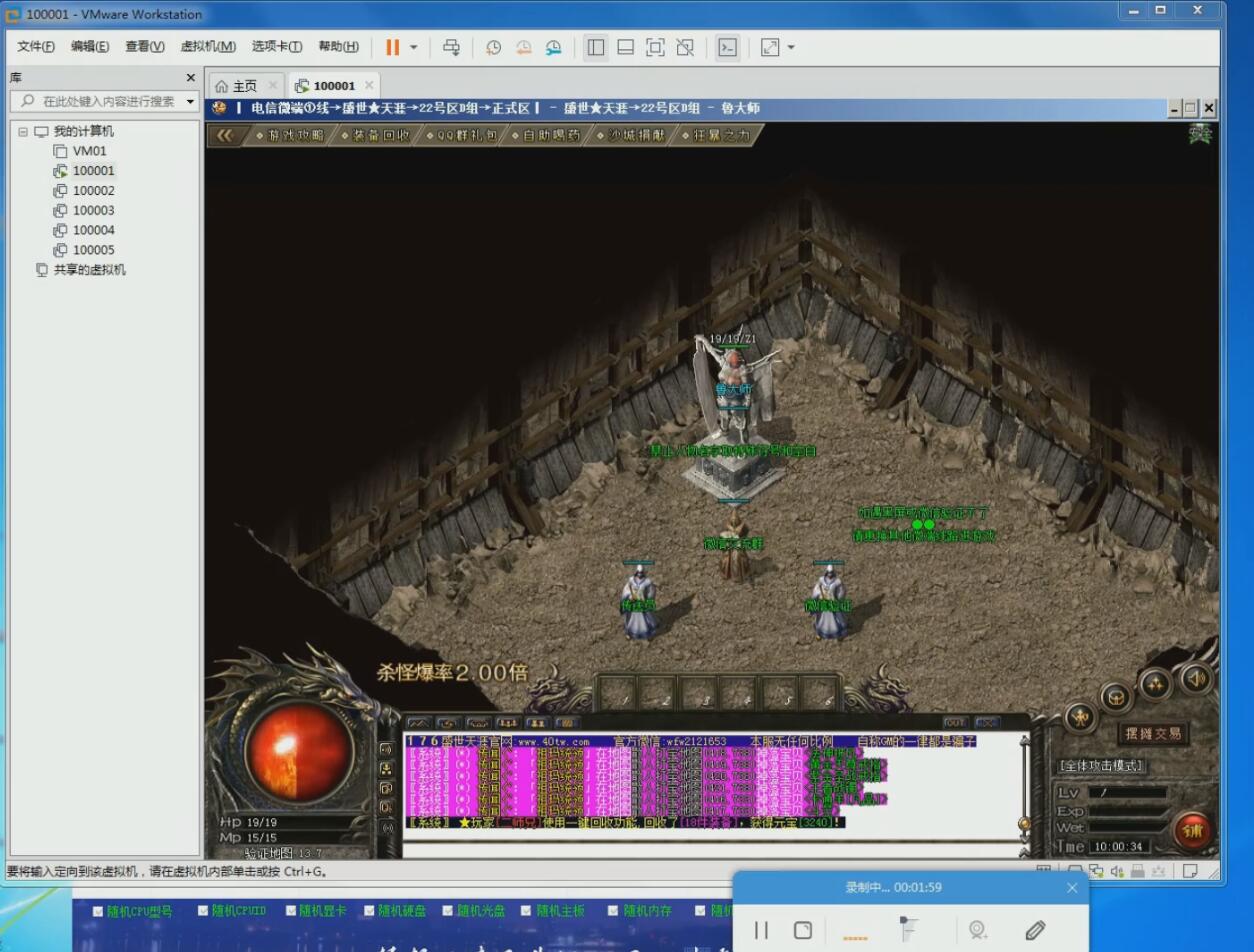
Task: Open the library search dropdown arrow
Action: 190,101
